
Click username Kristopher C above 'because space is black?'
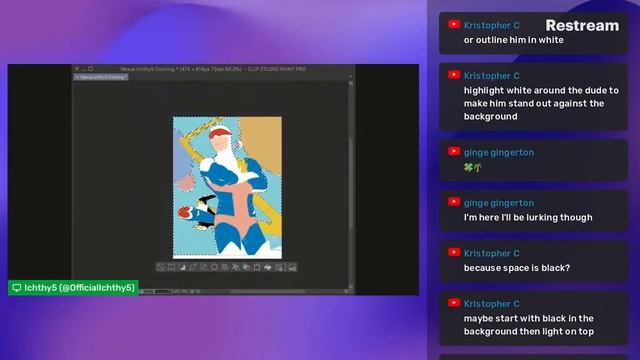(491, 253)
